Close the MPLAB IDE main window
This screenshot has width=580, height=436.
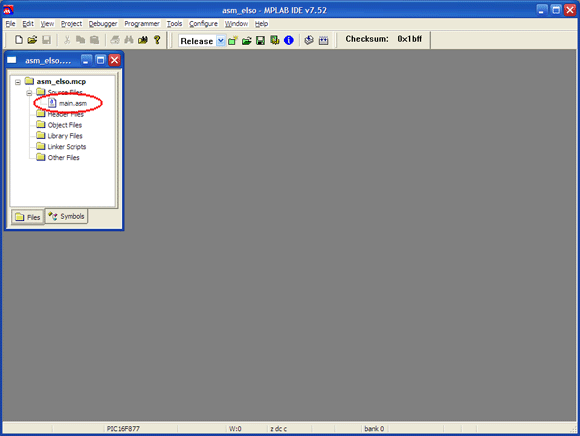click(x=570, y=10)
